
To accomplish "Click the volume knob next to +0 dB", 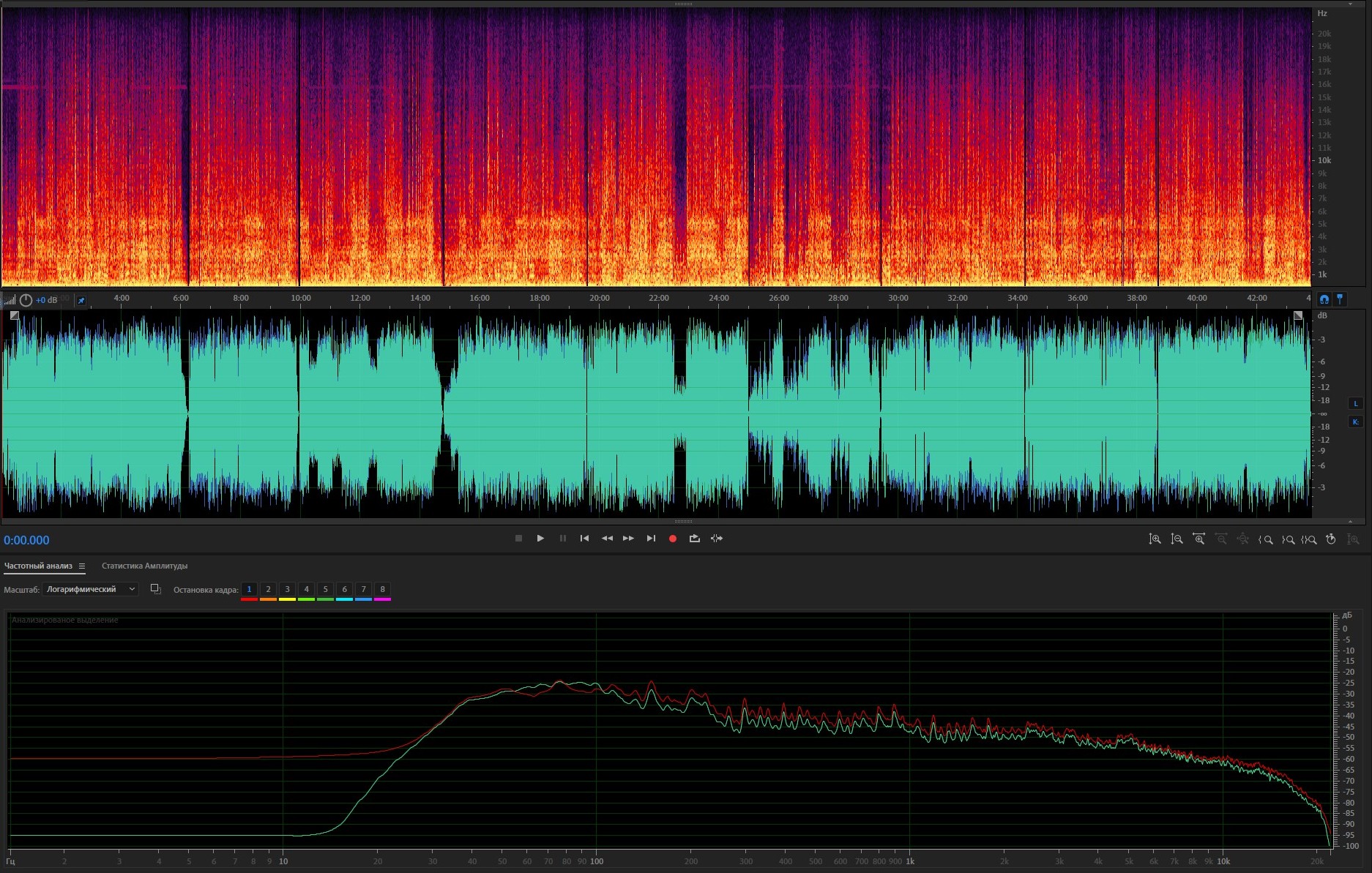I will (26, 300).
